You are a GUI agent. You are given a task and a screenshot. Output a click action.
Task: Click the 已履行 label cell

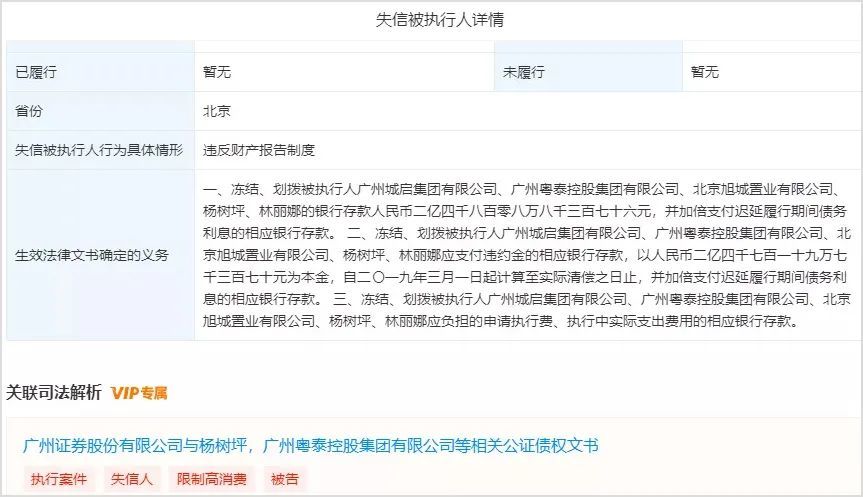click(101, 72)
